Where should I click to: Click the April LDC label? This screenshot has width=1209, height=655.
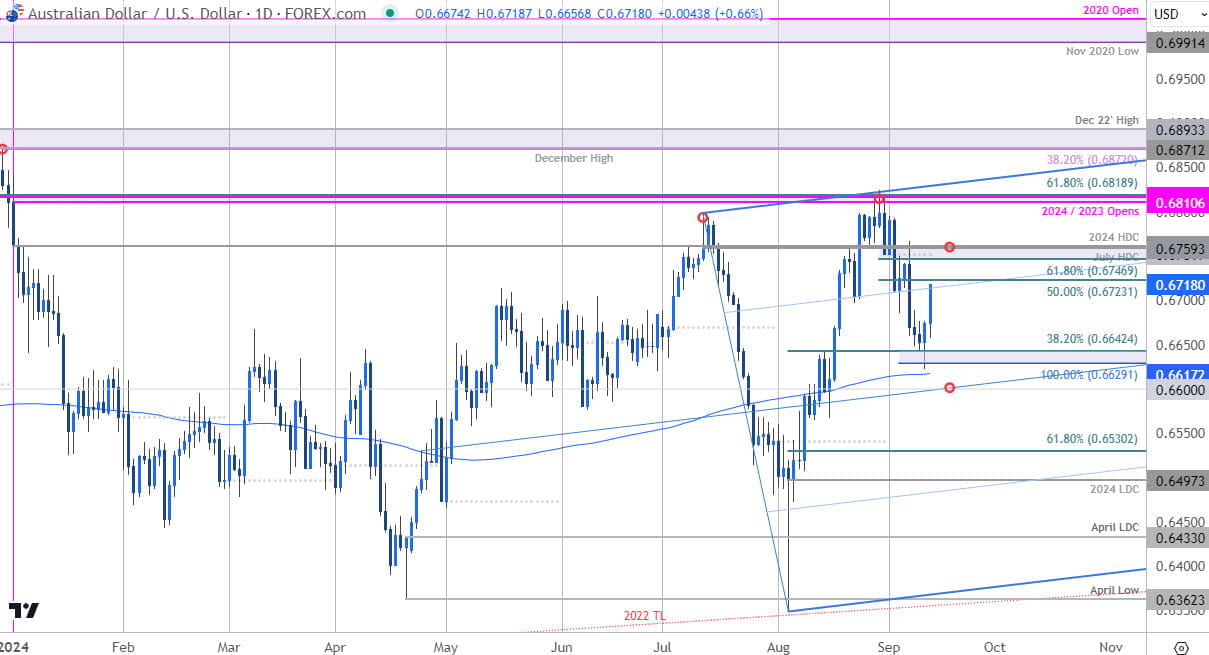(x=1115, y=526)
